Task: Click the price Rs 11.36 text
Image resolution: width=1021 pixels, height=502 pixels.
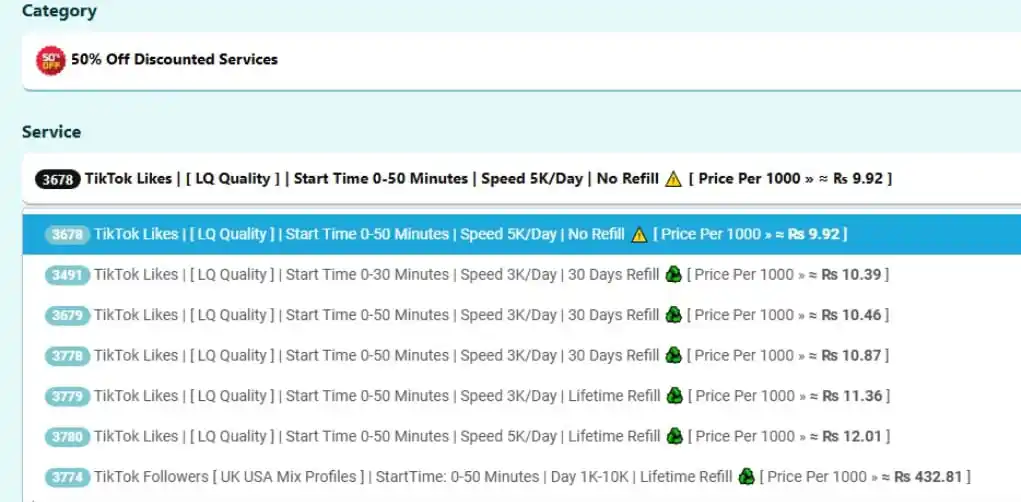Action: tap(852, 396)
